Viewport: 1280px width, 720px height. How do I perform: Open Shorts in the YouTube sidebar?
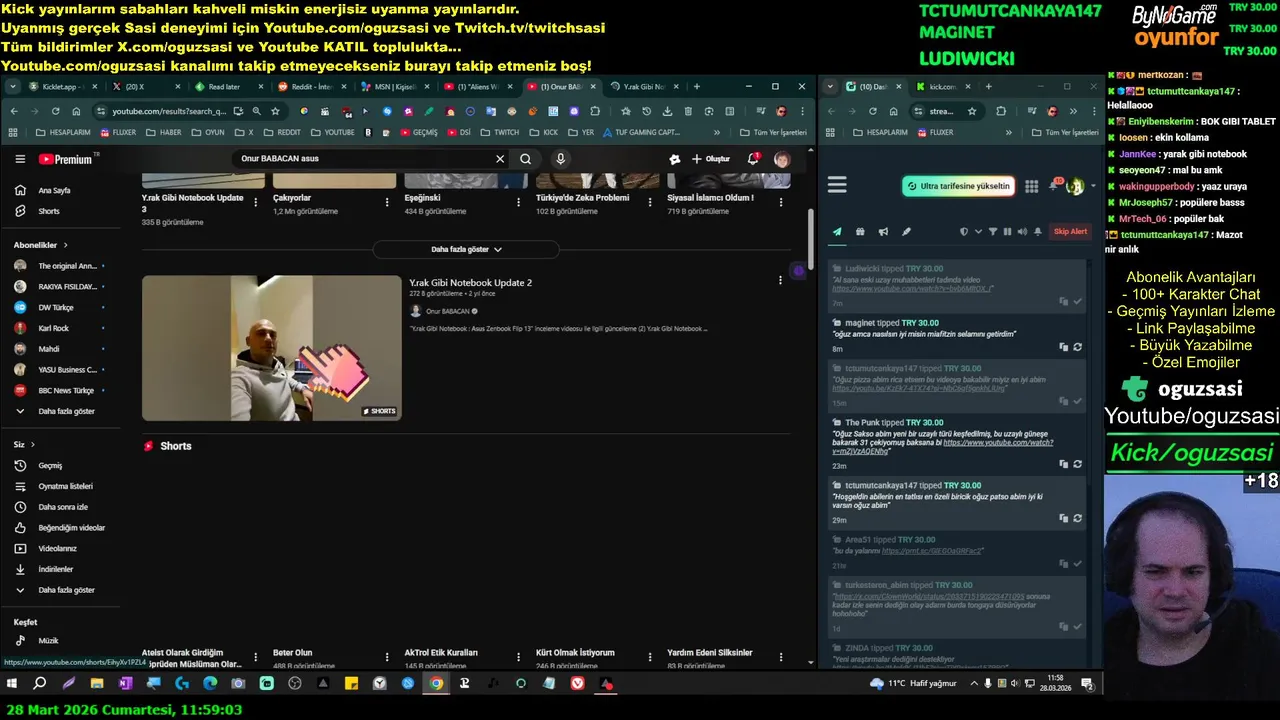[x=60, y=211]
